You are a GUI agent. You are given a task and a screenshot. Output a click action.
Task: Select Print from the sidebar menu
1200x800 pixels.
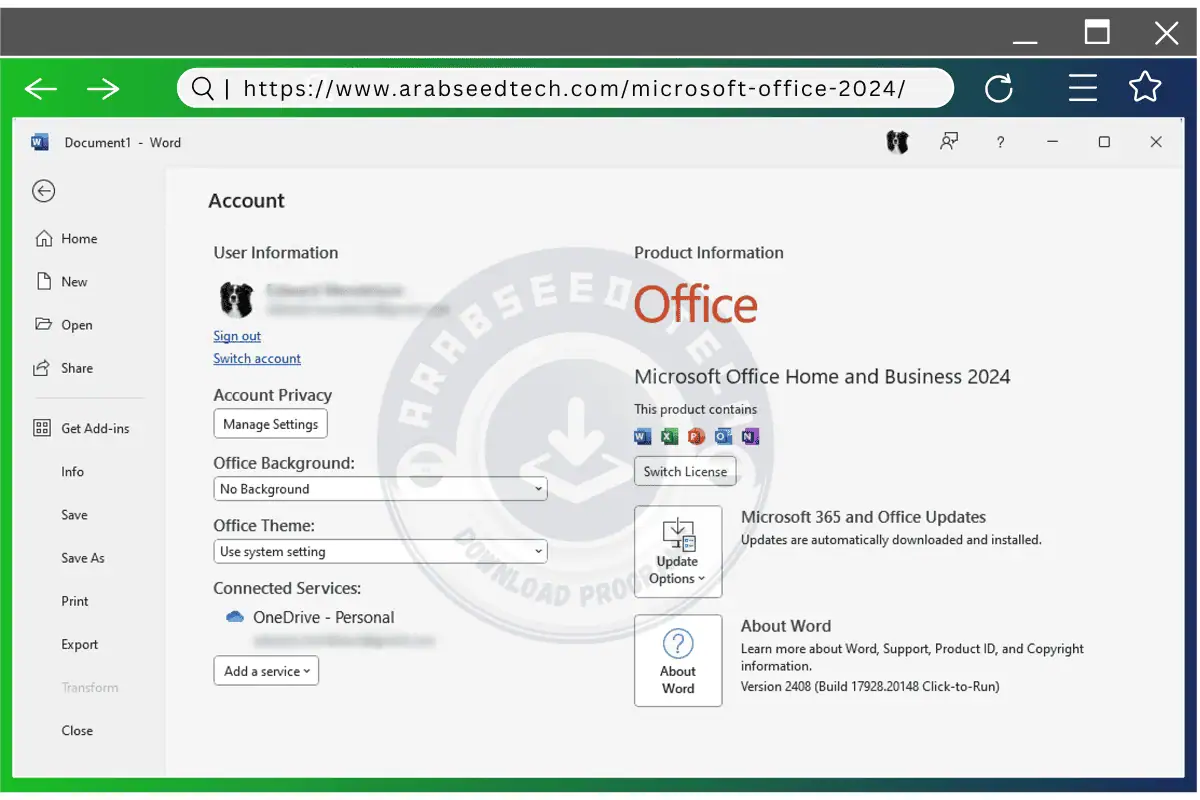(x=74, y=601)
